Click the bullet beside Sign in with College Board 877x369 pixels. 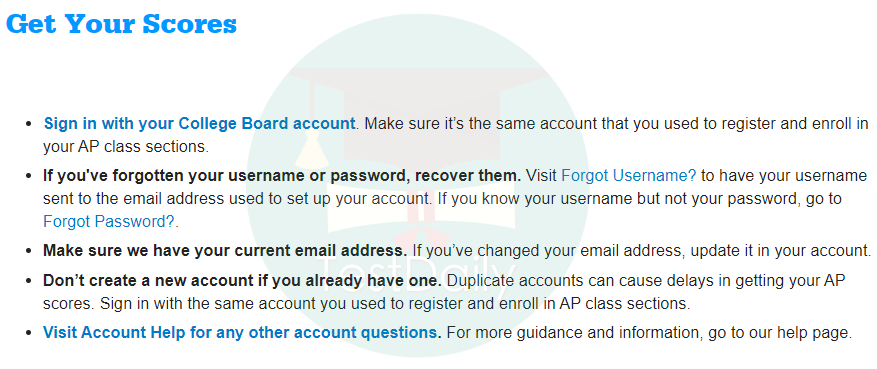29,124
